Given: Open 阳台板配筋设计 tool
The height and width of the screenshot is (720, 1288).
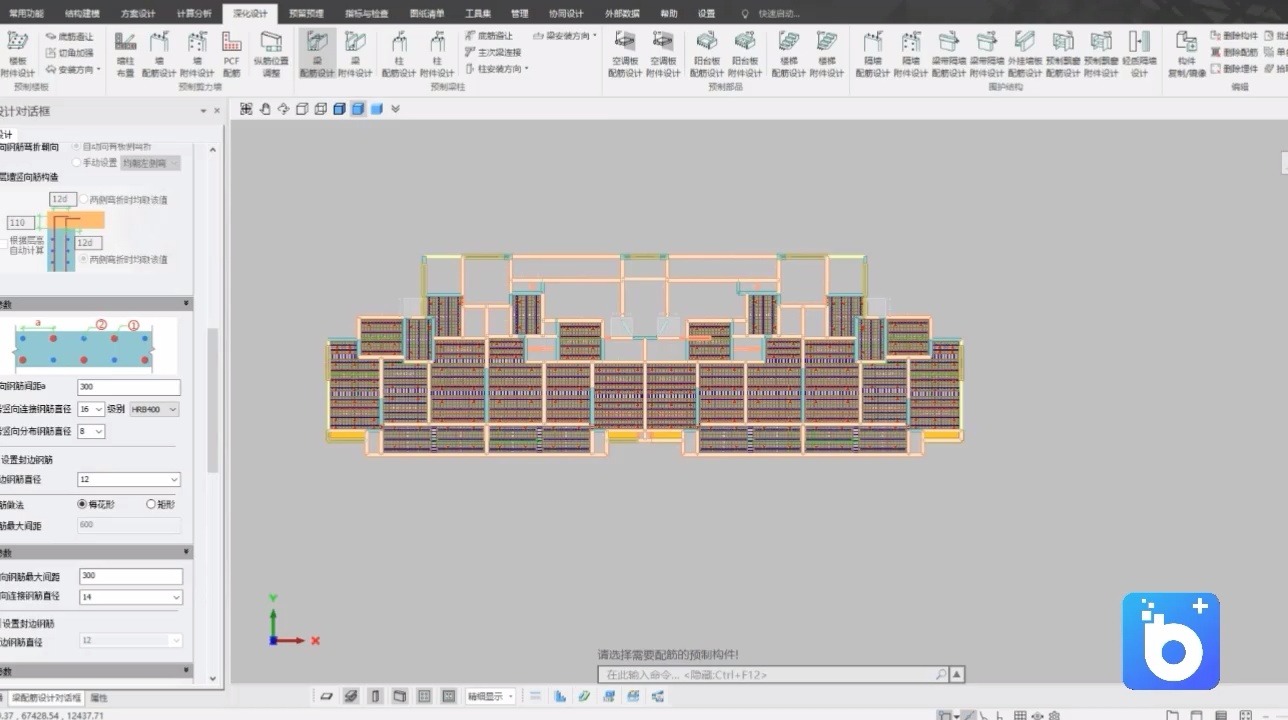Looking at the screenshot, I should tap(707, 53).
